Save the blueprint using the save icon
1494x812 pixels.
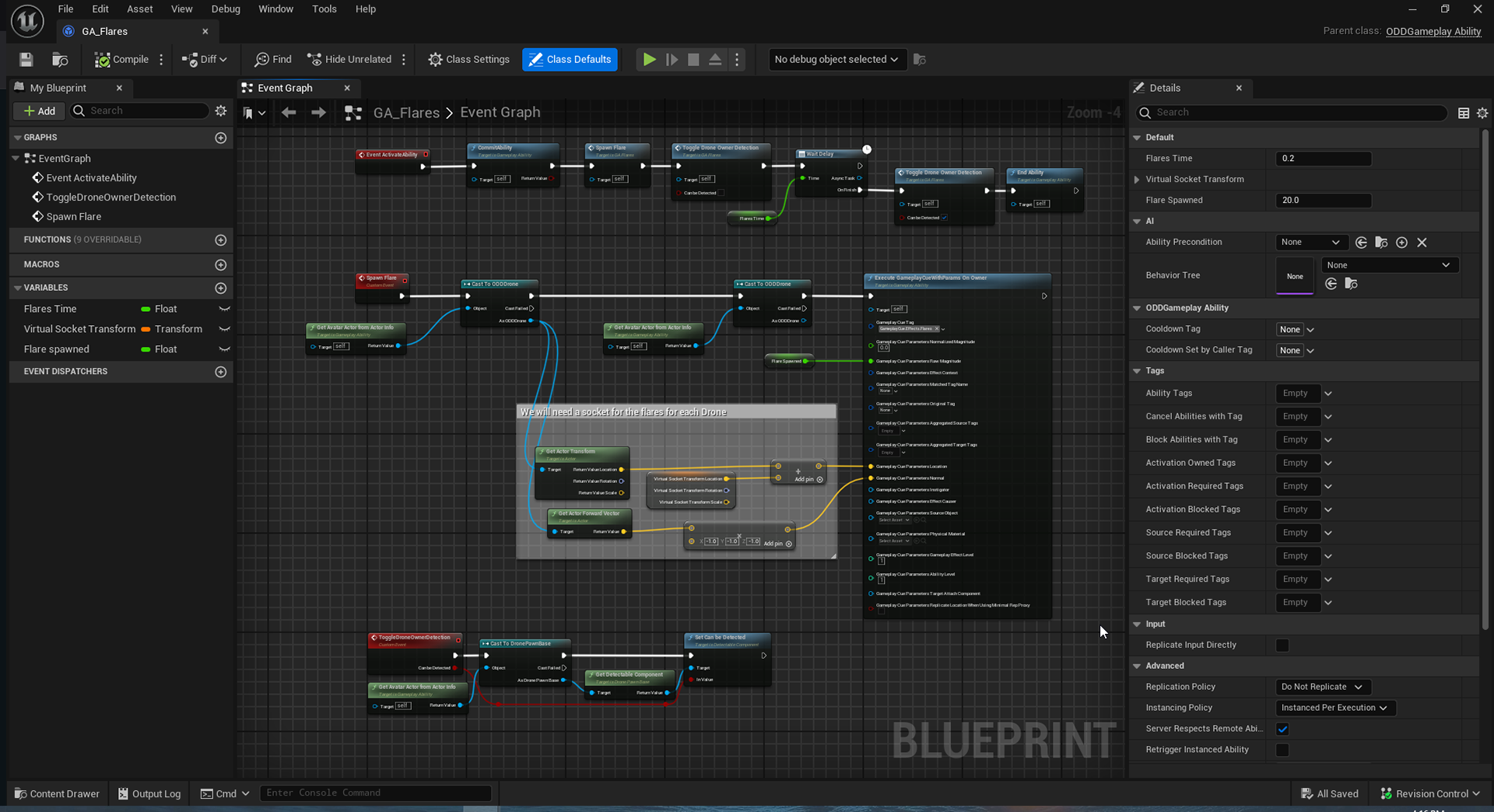(x=26, y=60)
